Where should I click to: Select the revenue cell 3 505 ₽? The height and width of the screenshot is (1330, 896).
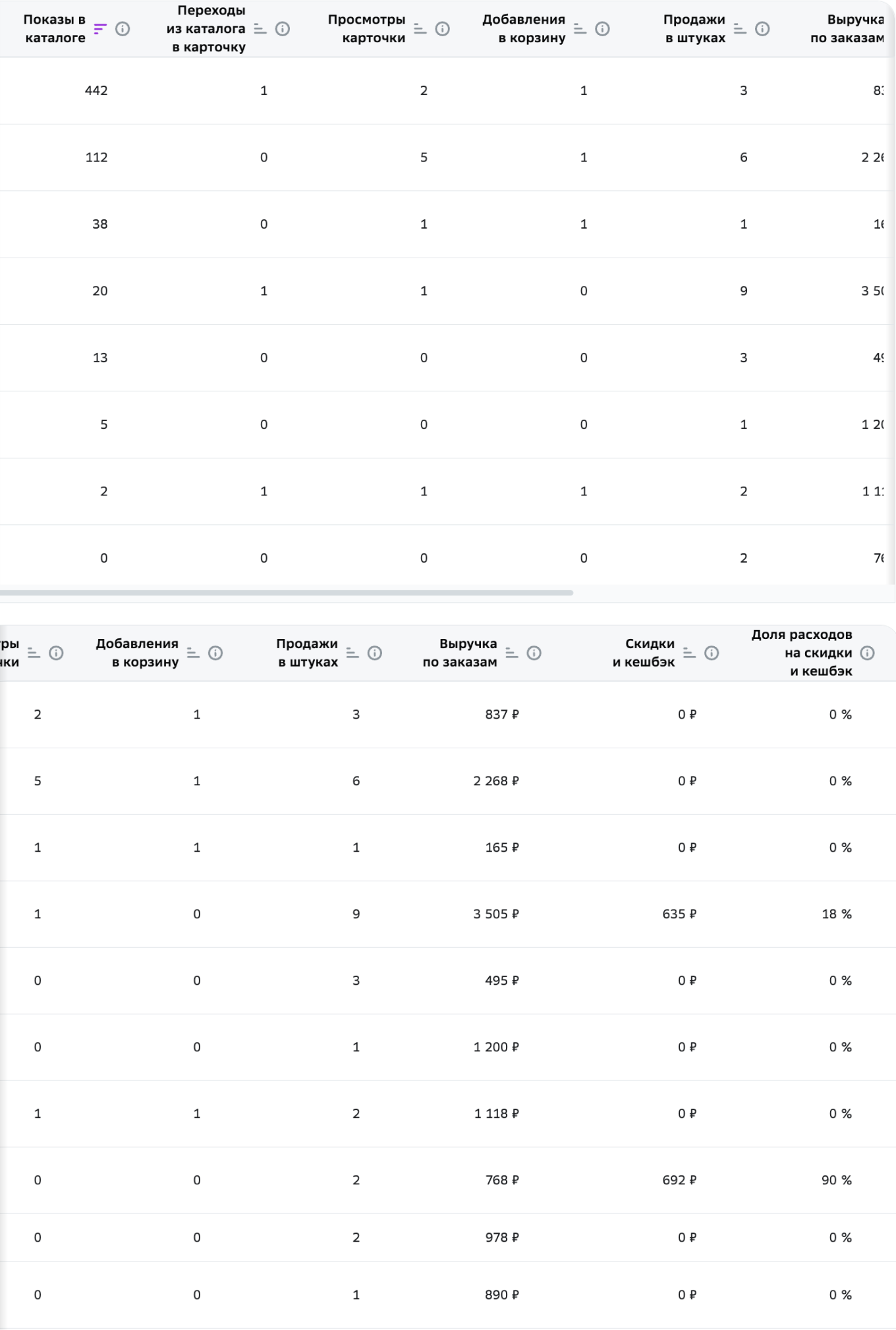(x=496, y=914)
